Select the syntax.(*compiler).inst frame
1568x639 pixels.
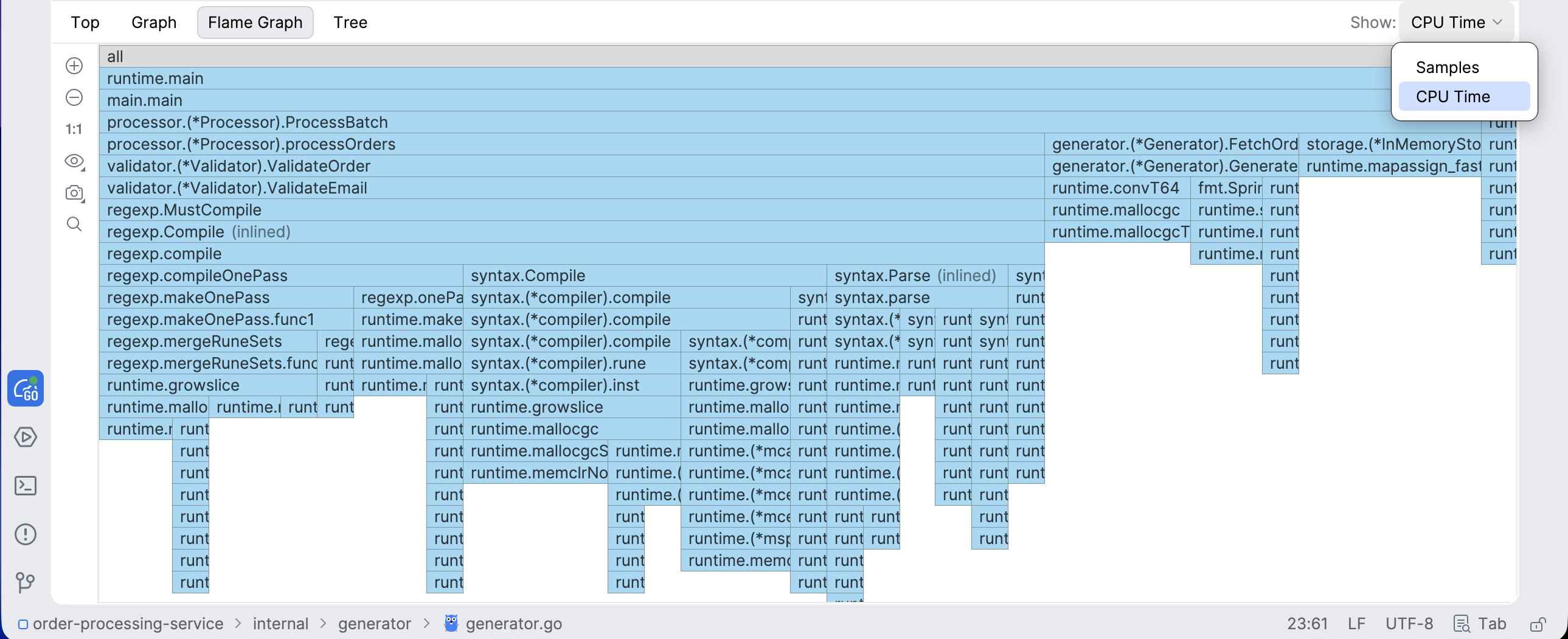[x=572, y=386]
